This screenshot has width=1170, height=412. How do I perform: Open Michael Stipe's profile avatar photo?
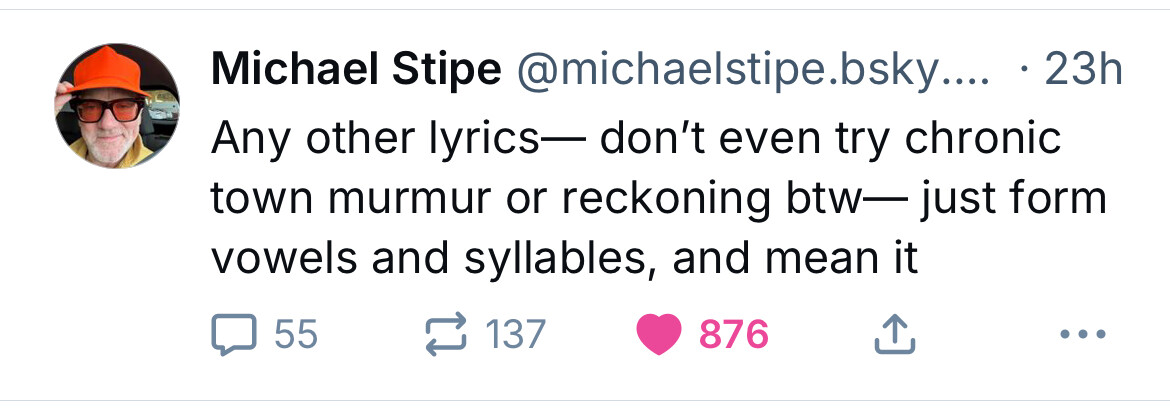click(x=118, y=107)
